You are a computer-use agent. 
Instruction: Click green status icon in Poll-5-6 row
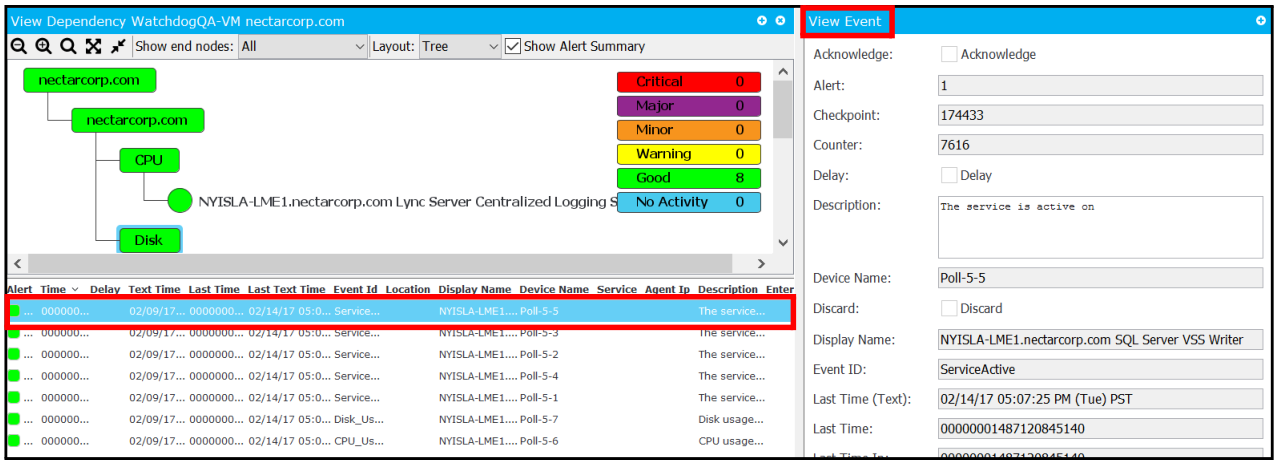(14, 441)
